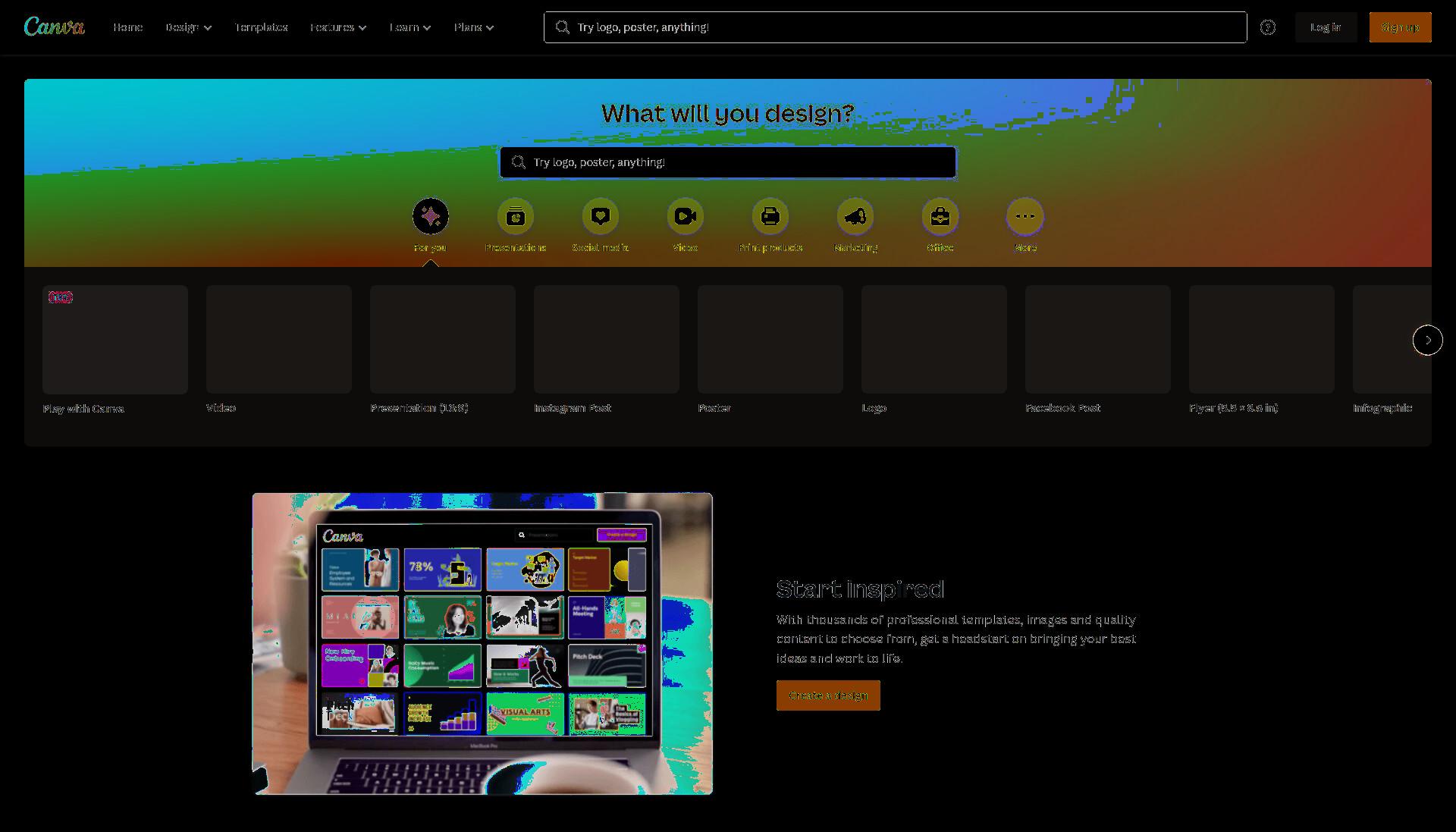Focus the hero search field
The width and height of the screenshot is (1456, 832).
coord(728,162)
